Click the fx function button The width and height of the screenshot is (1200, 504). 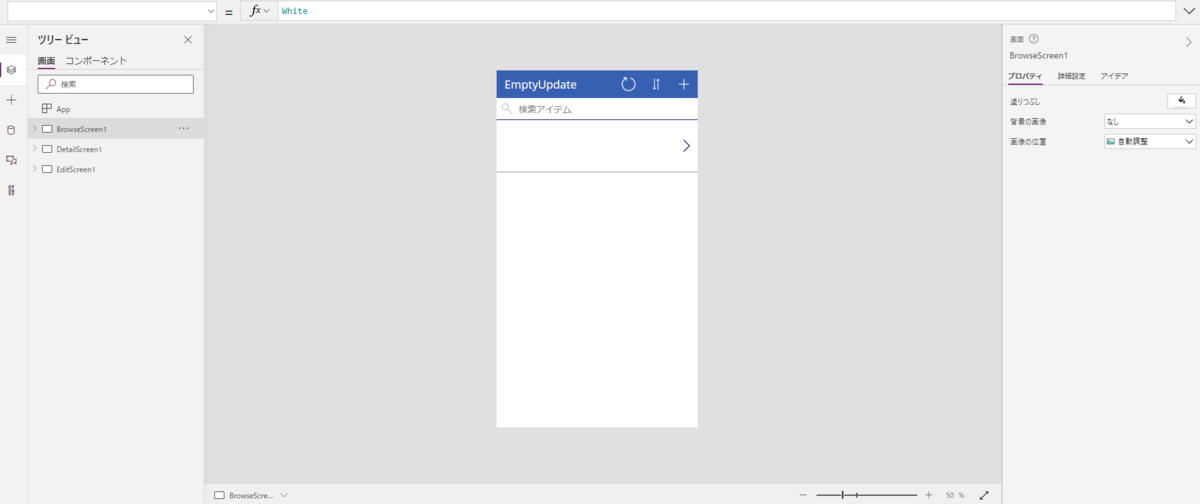(260, 11)
